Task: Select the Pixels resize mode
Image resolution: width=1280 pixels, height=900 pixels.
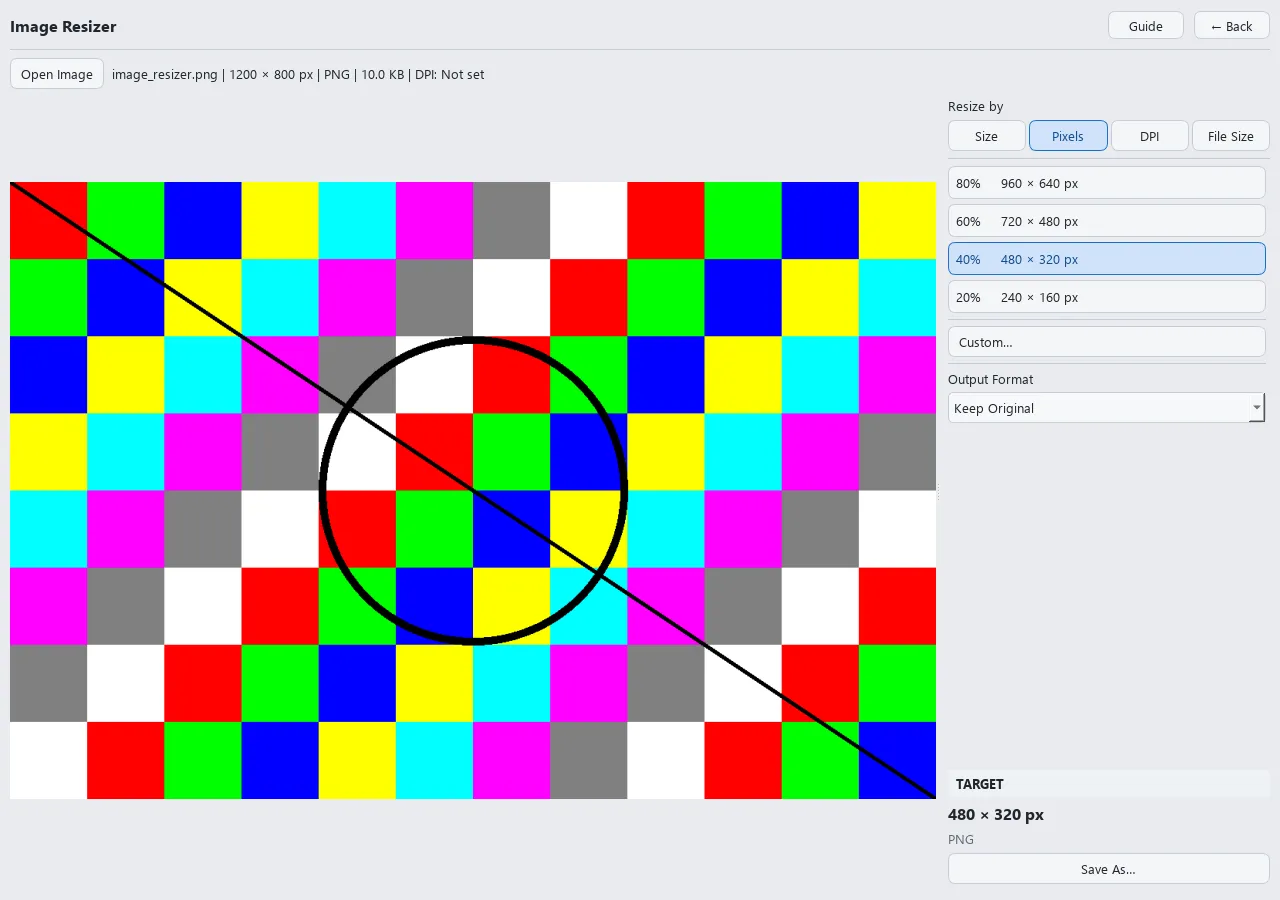Action: pyautogui.click(x=1068, y=136)
